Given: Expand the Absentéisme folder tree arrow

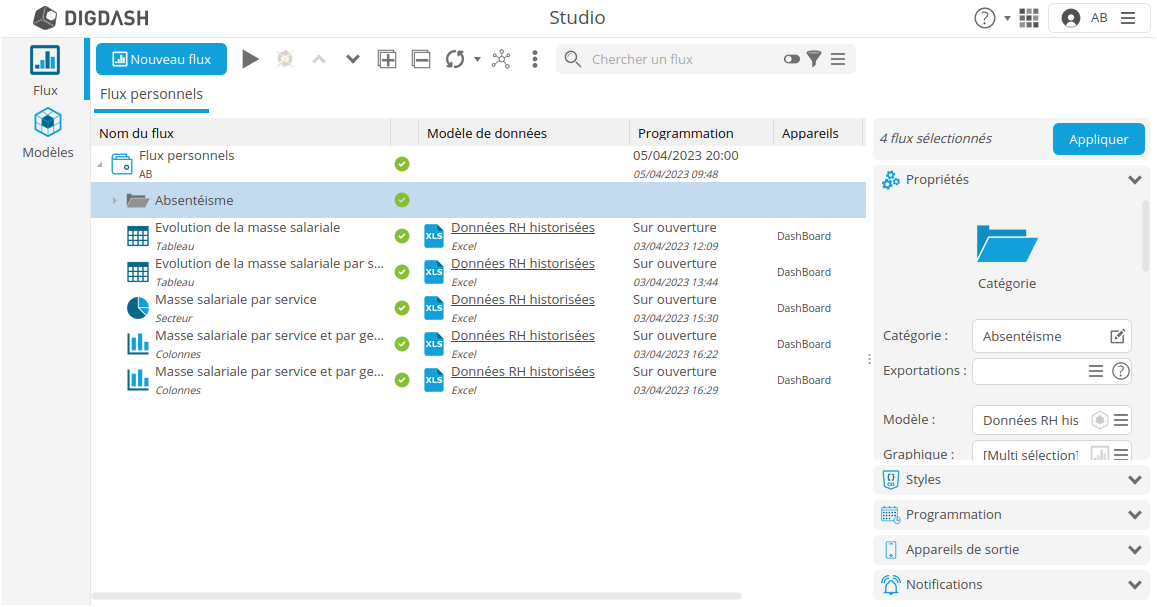Looking at the screenshot, I should coord(114,201).
